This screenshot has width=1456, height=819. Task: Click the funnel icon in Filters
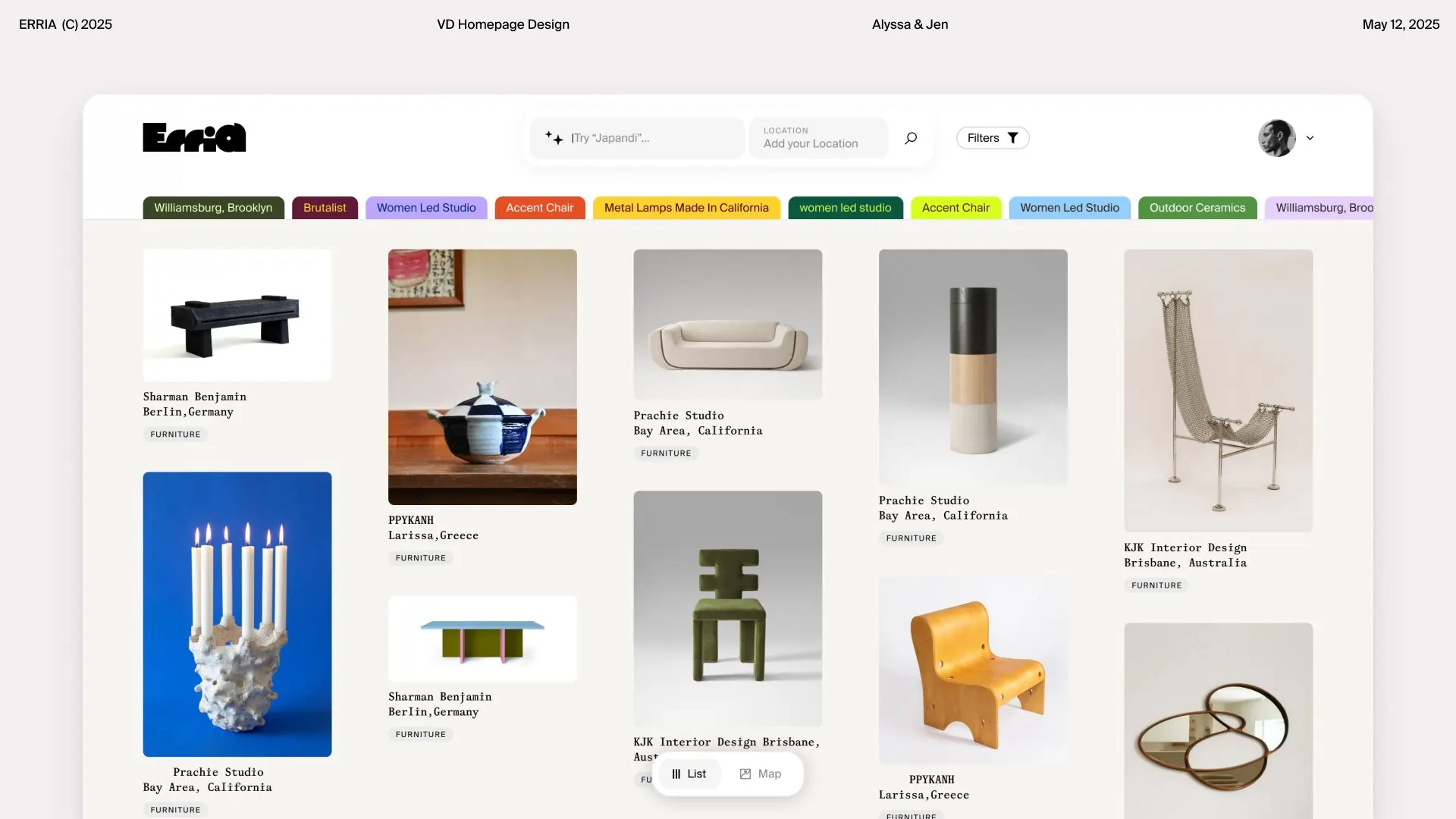[x=1012, y=138]
